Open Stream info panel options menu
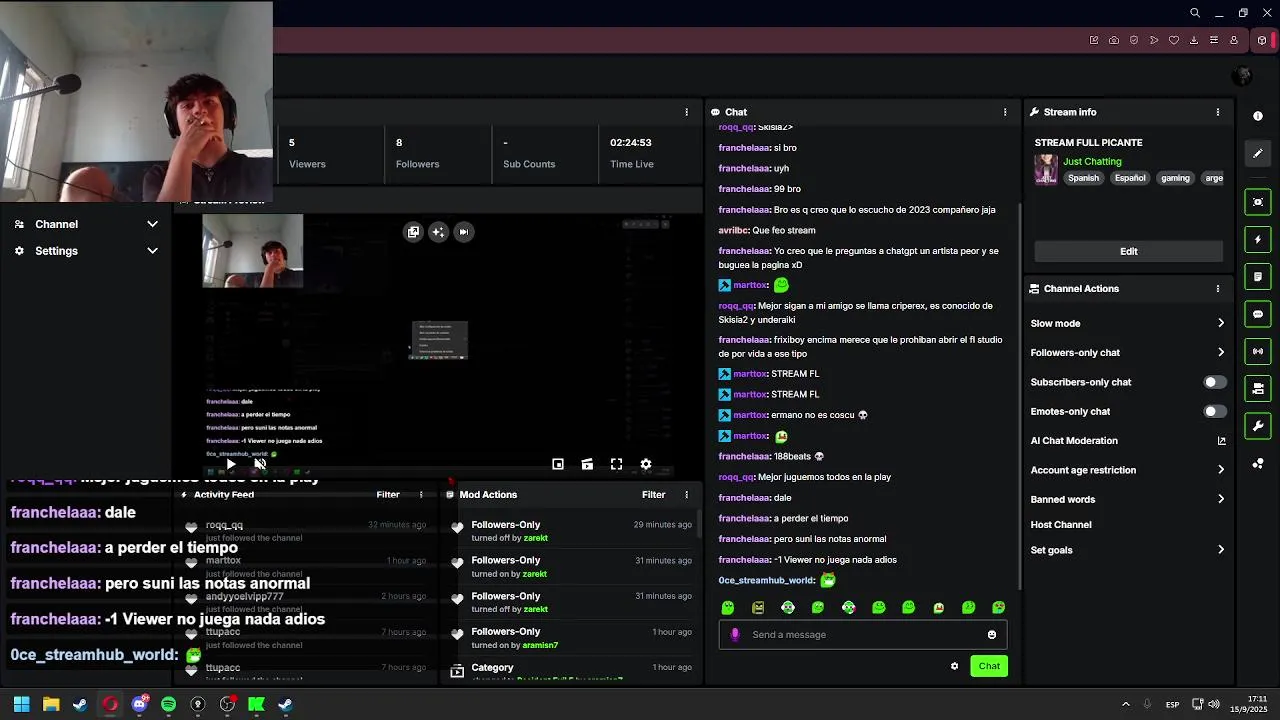 (1217, 112)
